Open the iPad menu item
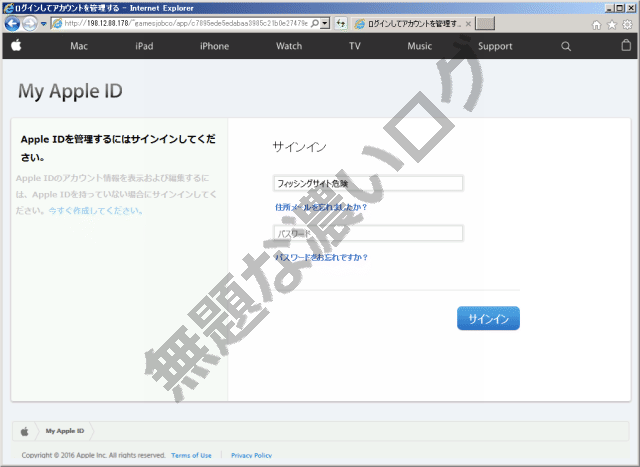 (x=144, y=46)
